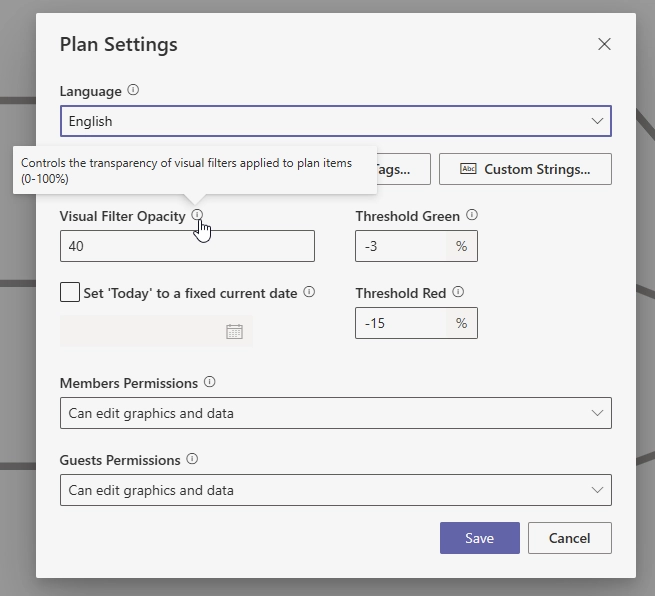Image resolution: width=655 pixels, height=596 pixels.
Task: Click the Guests Permissions info icon
Action: click(192, 460)
